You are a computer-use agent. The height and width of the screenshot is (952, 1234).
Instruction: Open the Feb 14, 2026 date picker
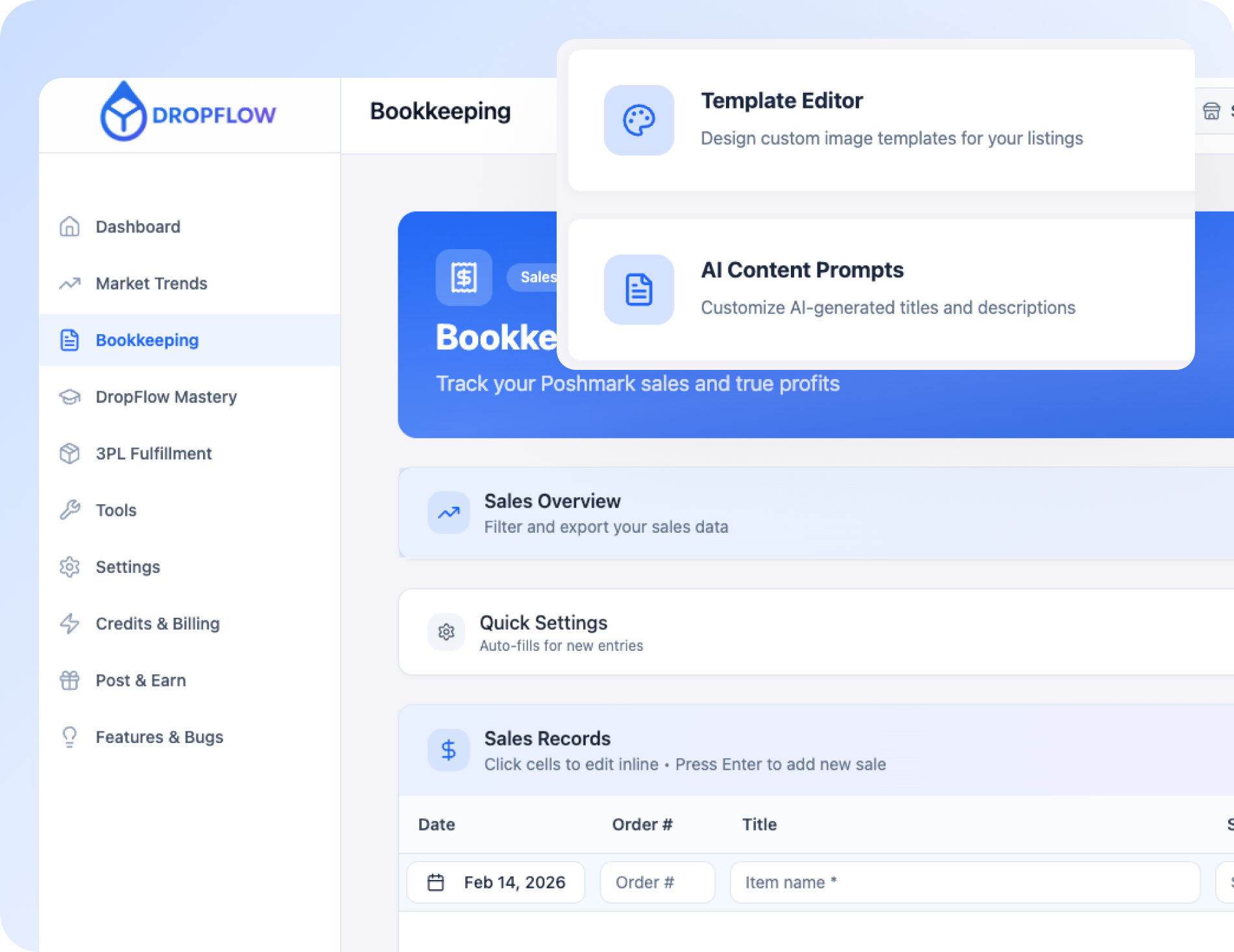click(x=514, y=883)
